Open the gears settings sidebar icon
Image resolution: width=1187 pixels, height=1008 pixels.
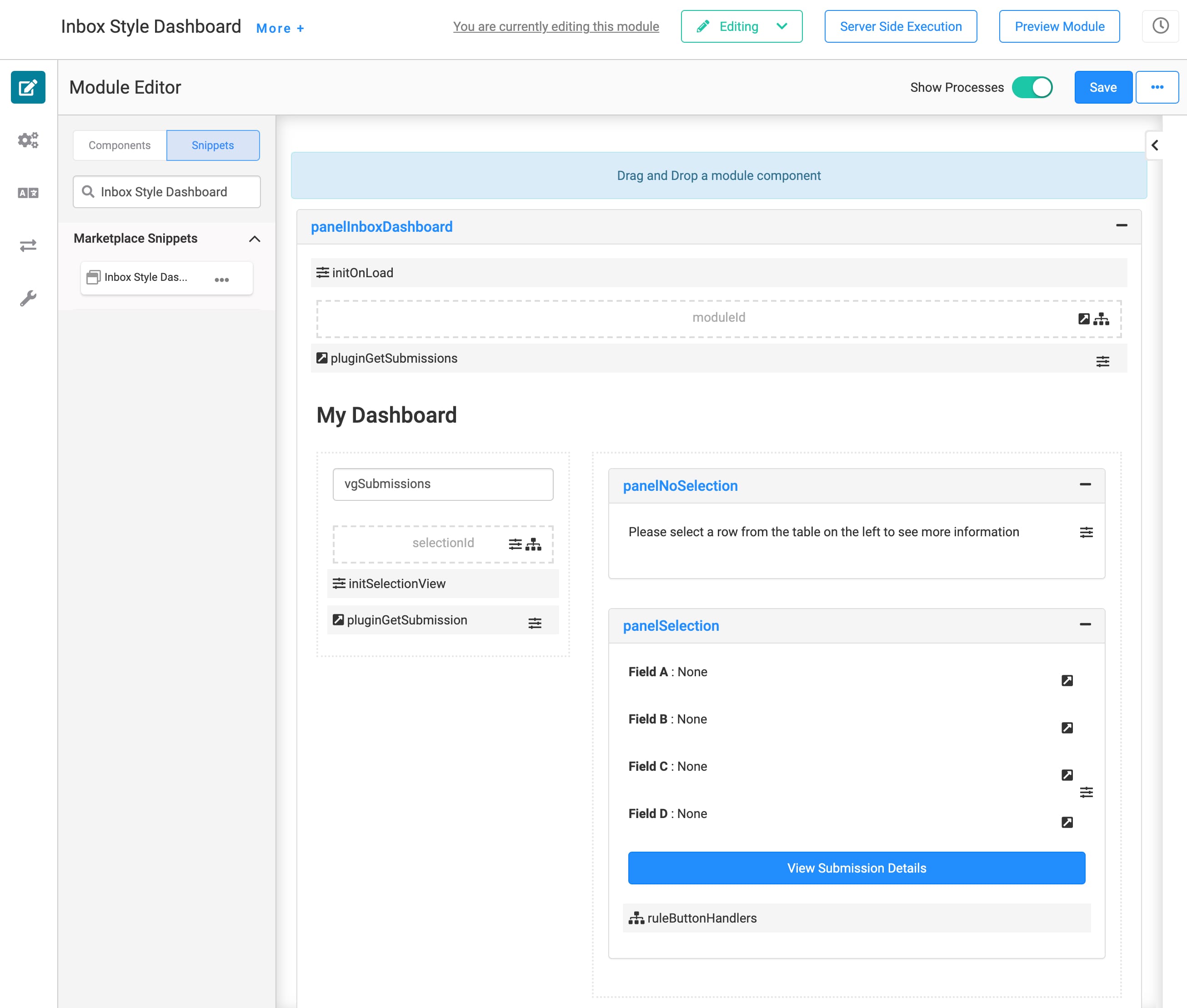click(28, 140)
